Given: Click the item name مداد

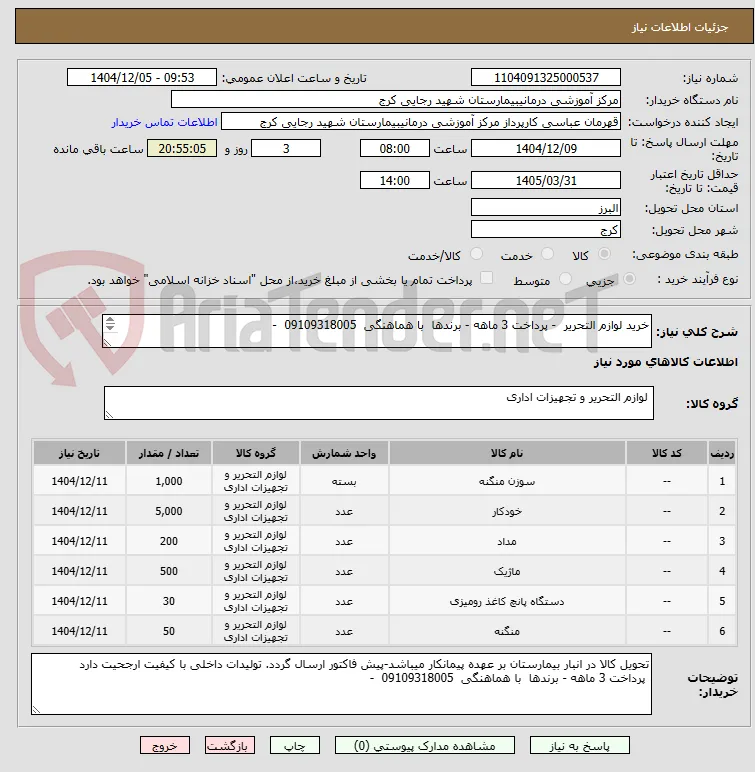Looking at the screenshot, I should coord(507,541).
